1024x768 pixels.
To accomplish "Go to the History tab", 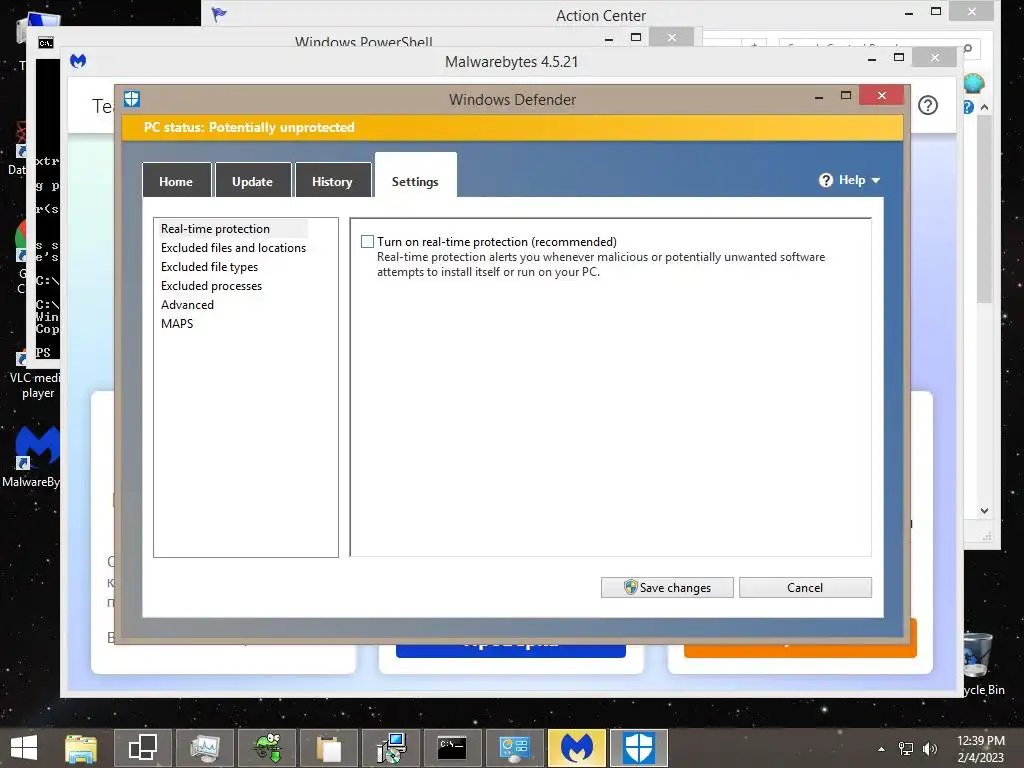I will (332, 181).
